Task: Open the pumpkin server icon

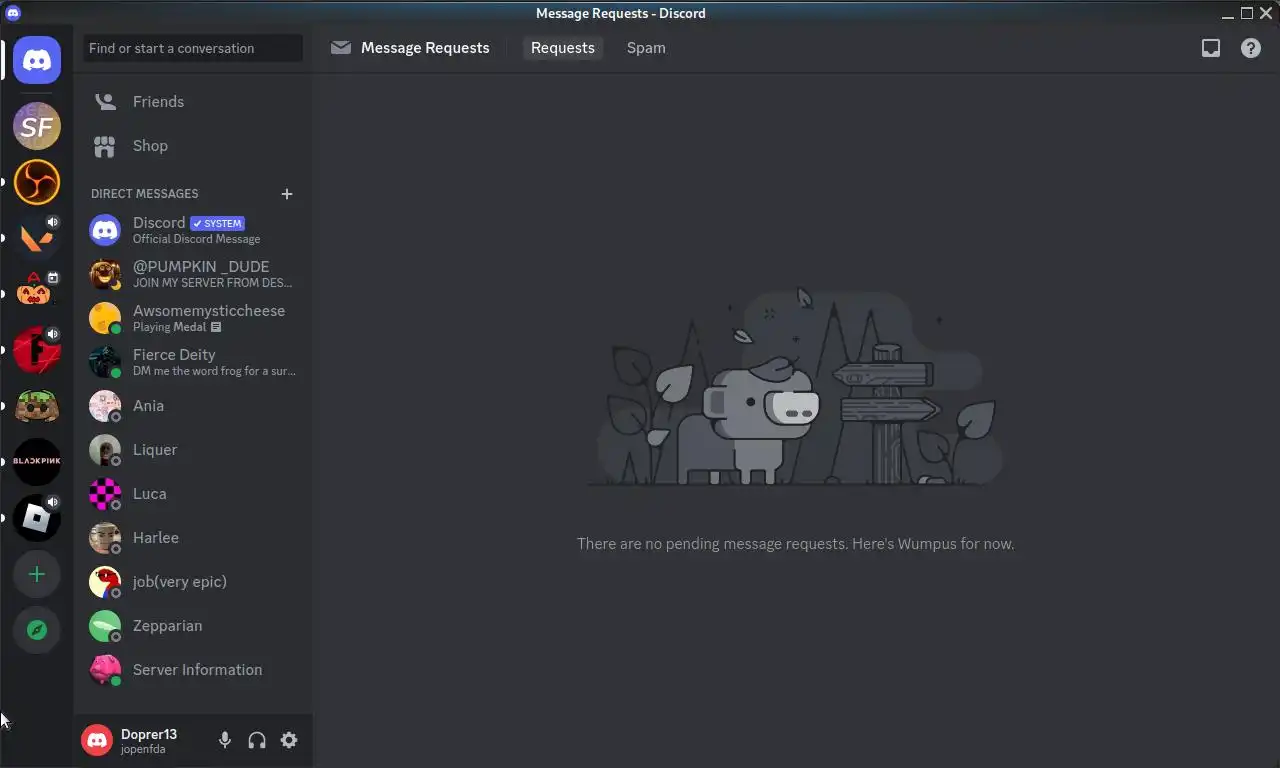Action: click(x=37, y=294)
